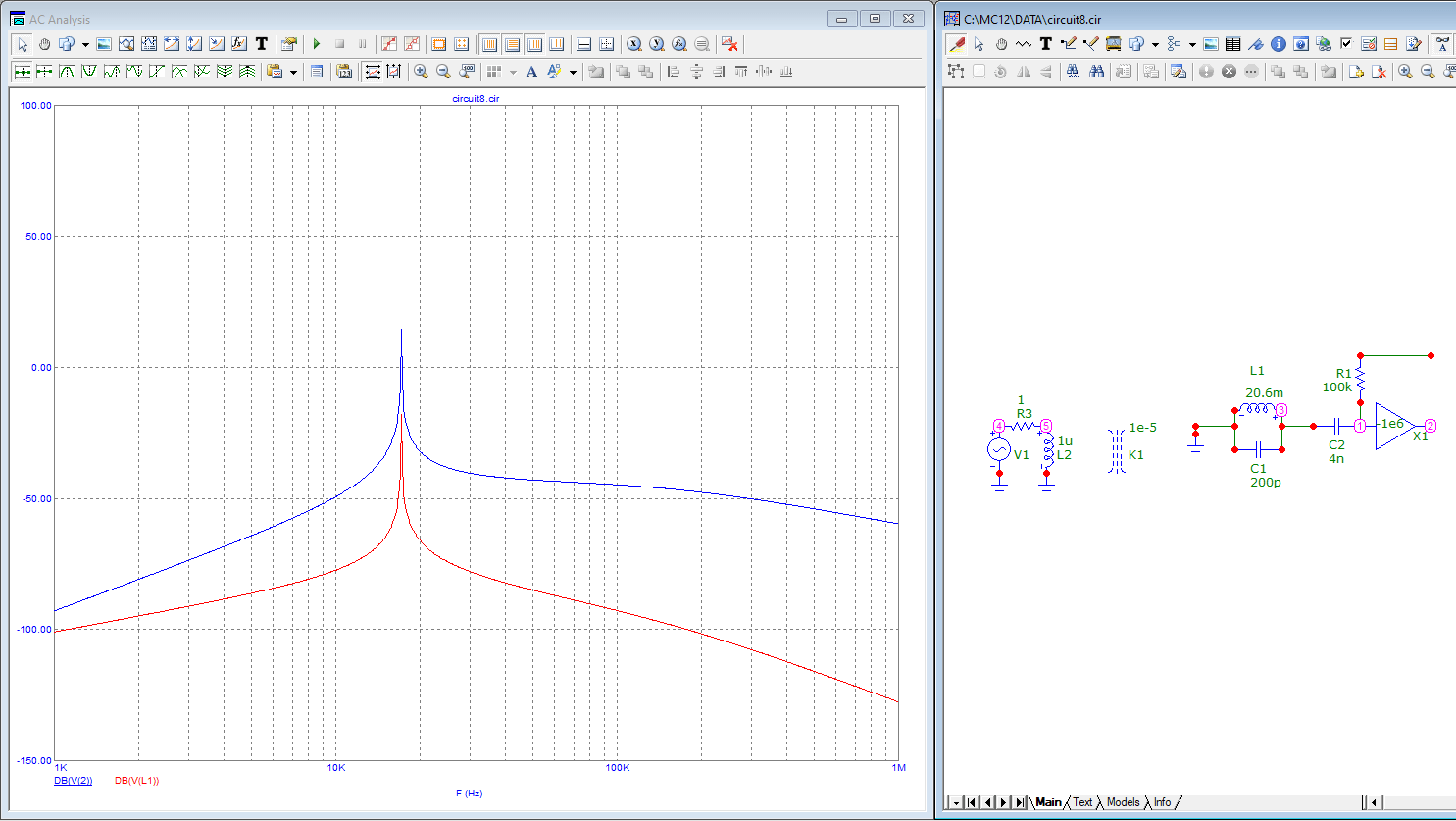
Task: Select the hand pan tool in AC Analysis
Action: pyautogui.click(x=44, y=44)
